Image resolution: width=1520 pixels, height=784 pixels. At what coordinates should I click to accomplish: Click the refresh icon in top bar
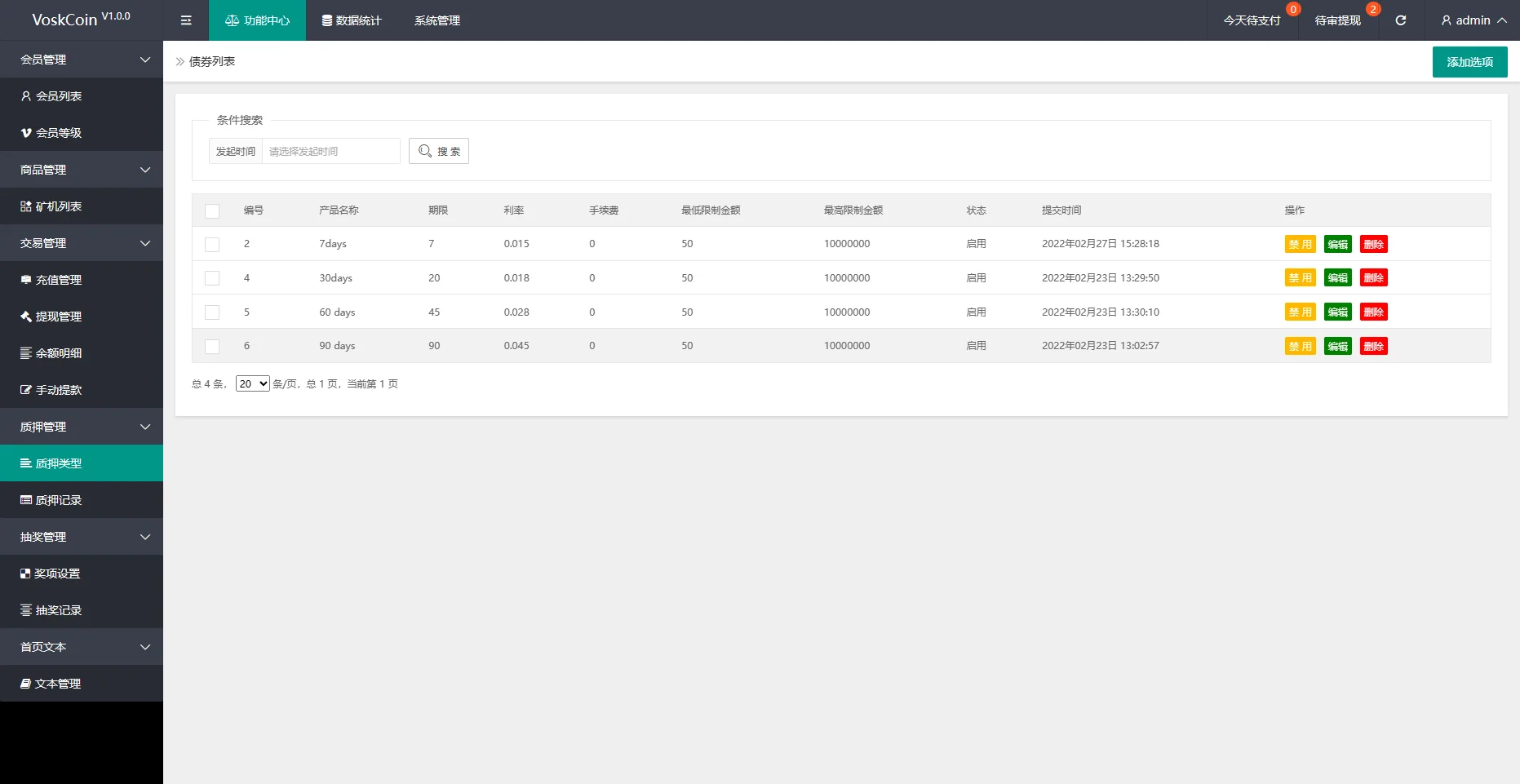1400,20
